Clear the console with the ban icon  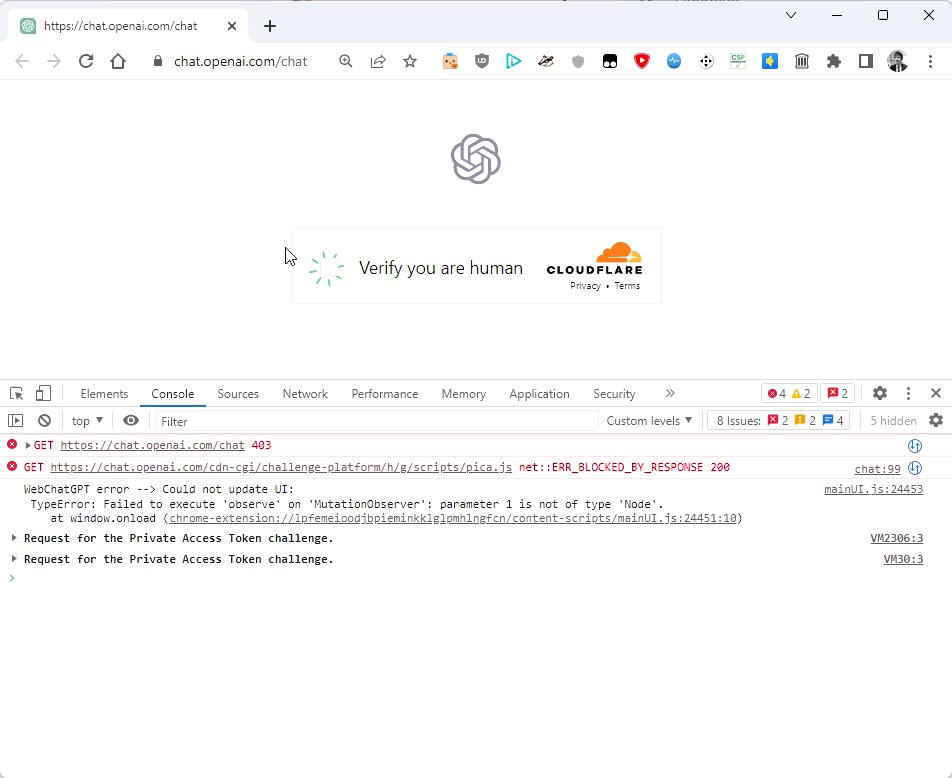(x=44, y=420)
